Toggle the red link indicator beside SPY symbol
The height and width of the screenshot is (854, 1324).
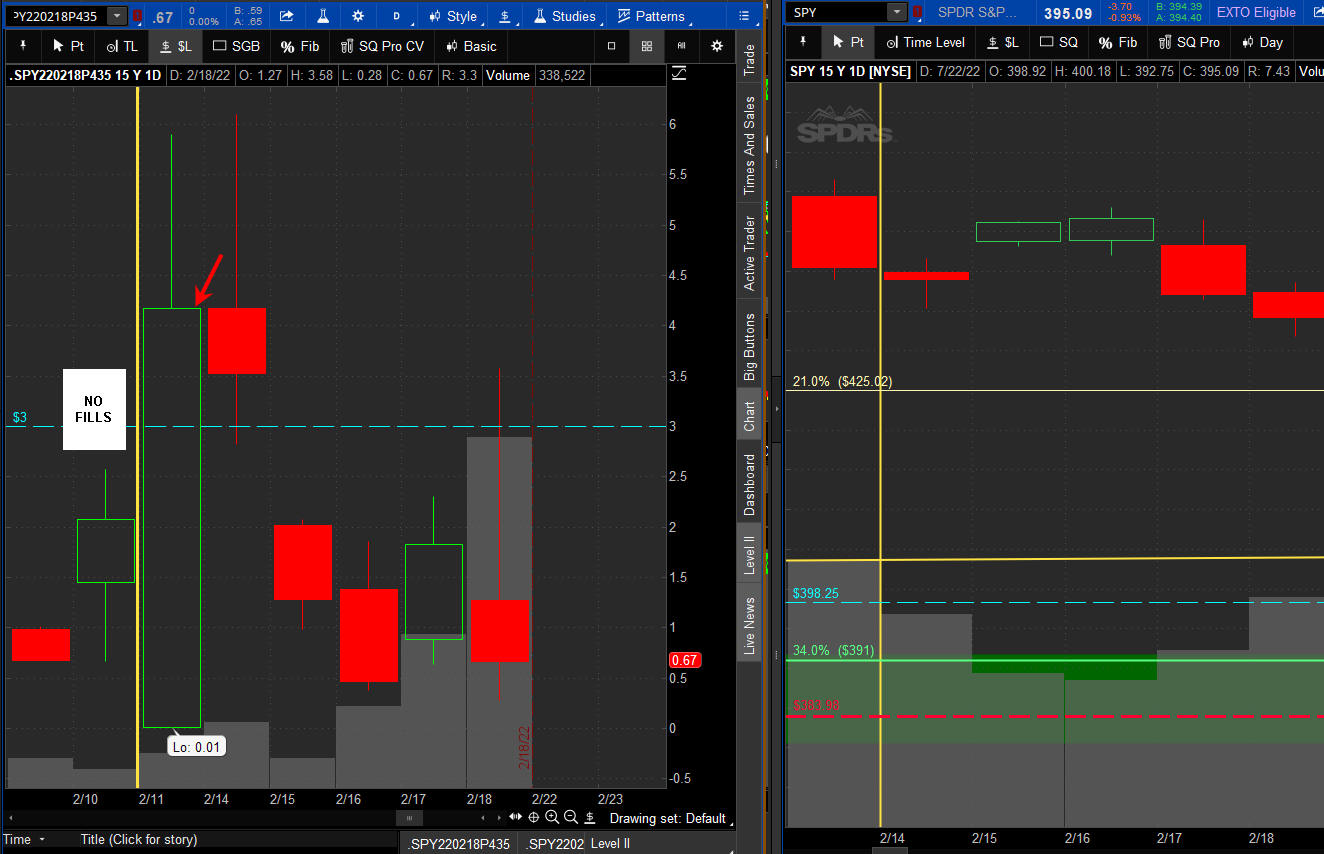click(x=916, y=13)
